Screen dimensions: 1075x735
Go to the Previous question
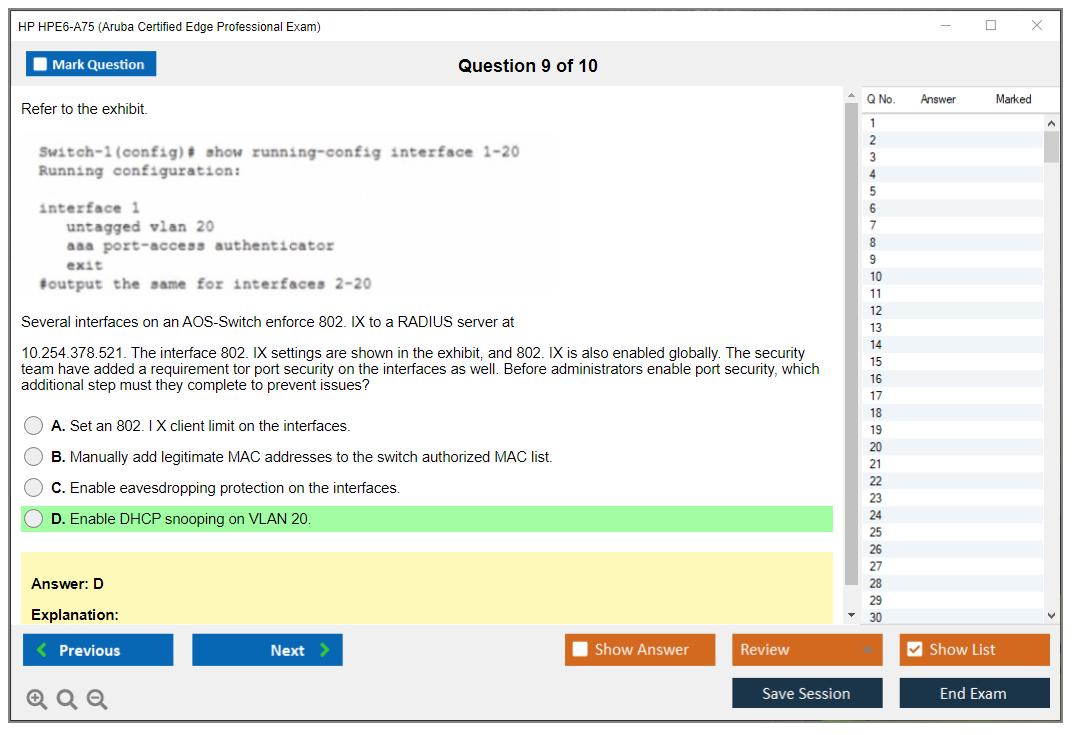coord(98,650)
